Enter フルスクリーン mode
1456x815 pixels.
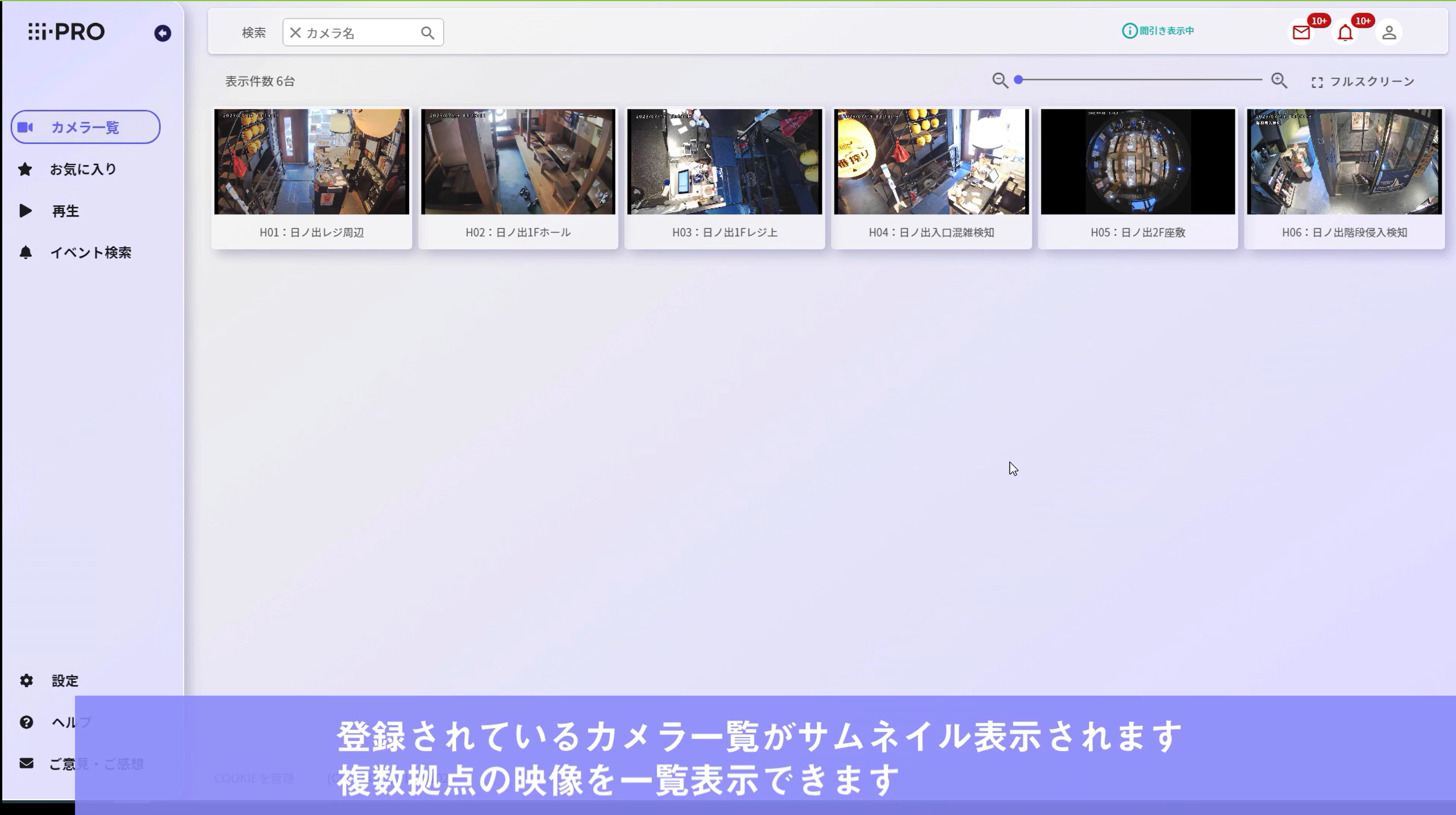pos(1363,82)
